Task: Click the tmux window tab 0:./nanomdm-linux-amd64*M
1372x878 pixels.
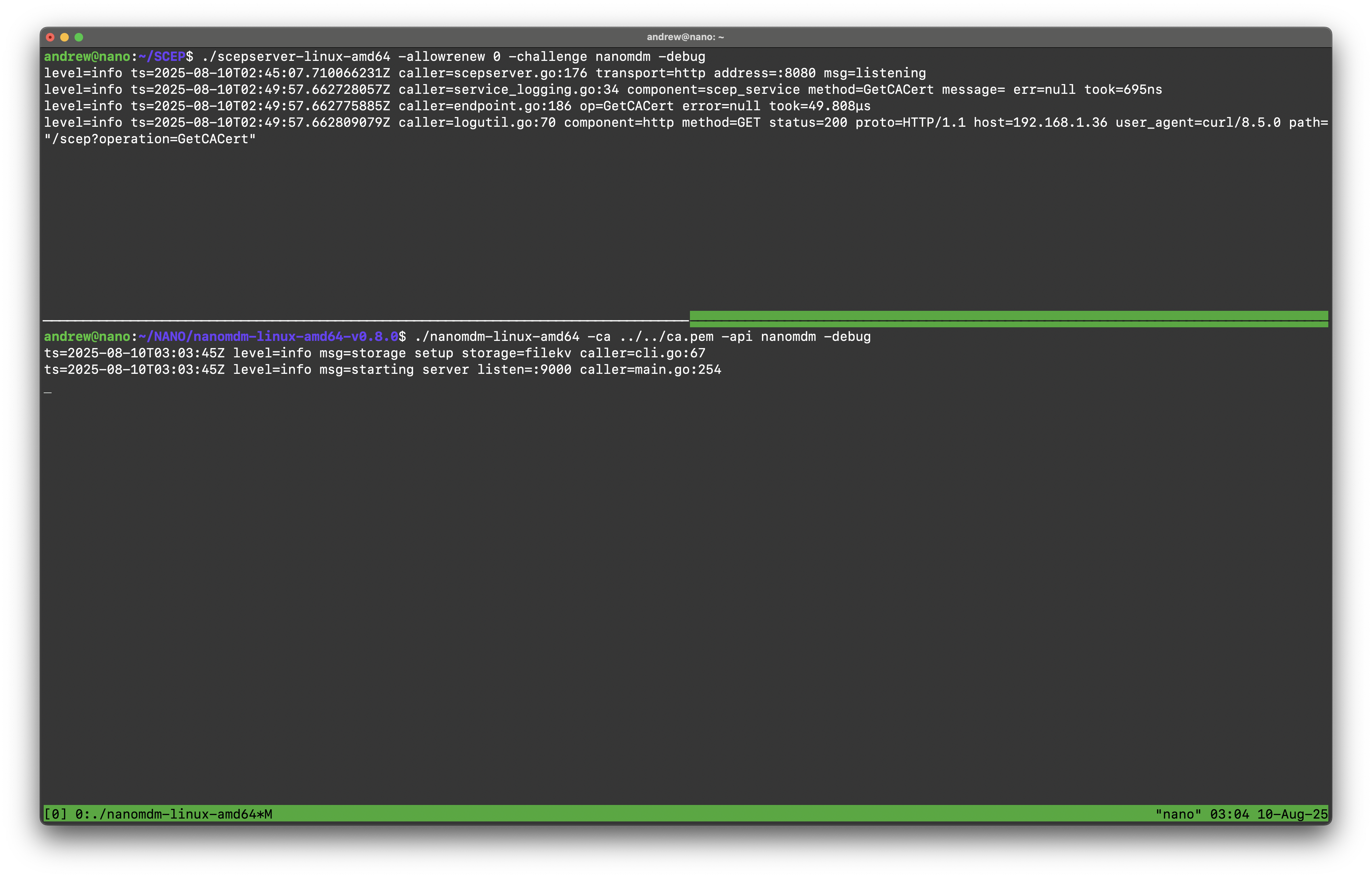Action: click(x=173, y=814)
